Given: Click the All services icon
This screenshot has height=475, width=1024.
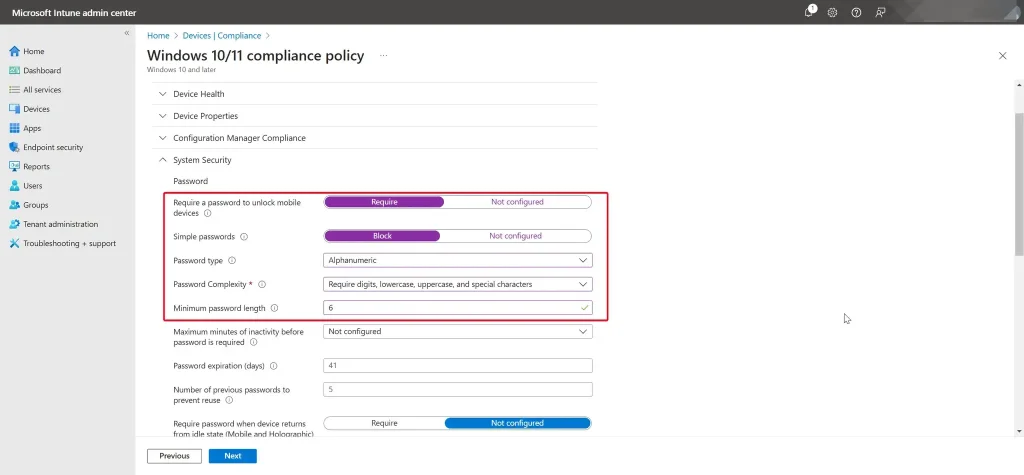Looking at the screenshot, I should pos(14,90).
